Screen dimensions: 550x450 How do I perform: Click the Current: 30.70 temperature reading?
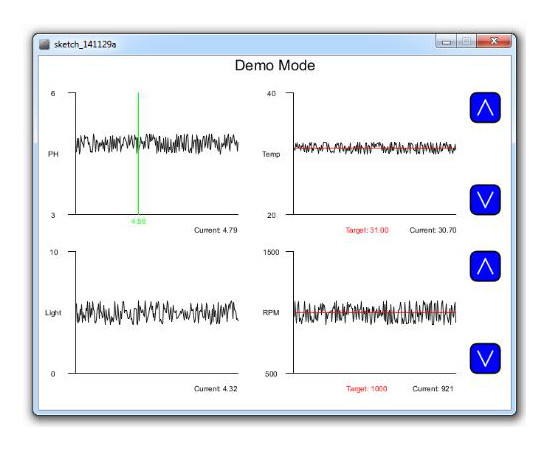click(433, 230)
